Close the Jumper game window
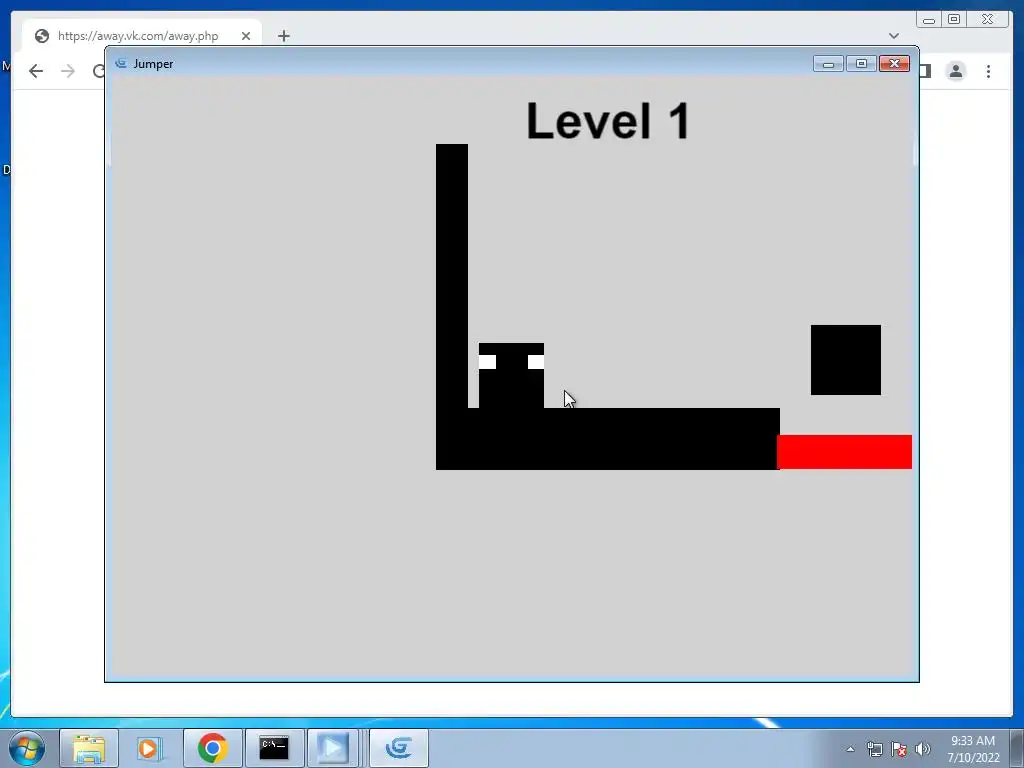Screen dimensions: 1024x768 click(x=894, y=63)
